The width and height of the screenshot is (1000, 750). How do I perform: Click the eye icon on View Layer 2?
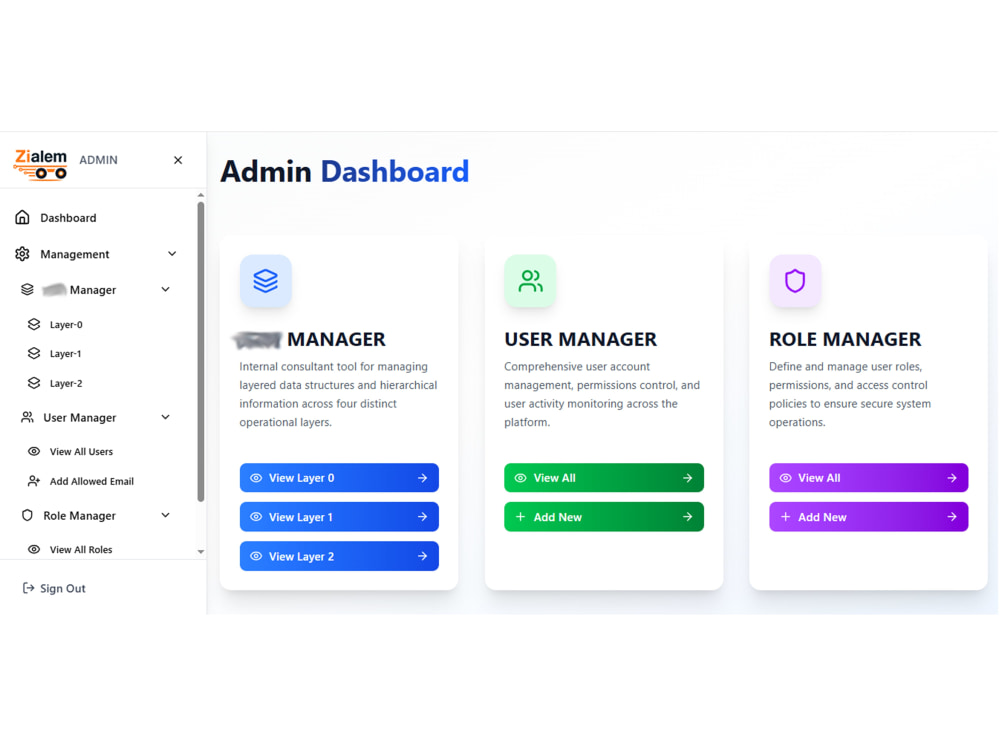pyautogui.click(x=256, y=556)
